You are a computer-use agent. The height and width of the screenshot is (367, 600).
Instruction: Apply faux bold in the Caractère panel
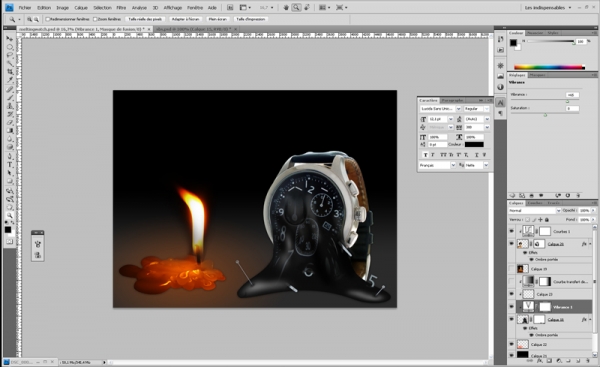coord(426,155)
